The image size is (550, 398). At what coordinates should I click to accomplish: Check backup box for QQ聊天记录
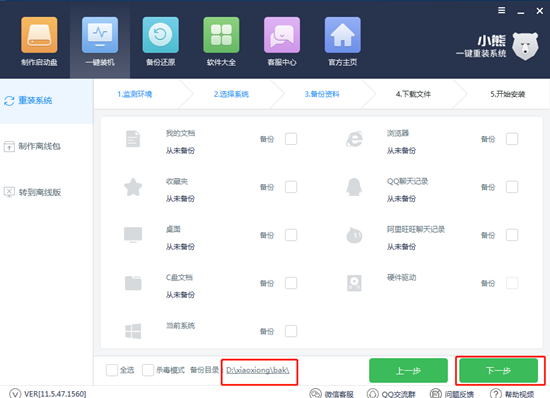click(x=512, y=187)
